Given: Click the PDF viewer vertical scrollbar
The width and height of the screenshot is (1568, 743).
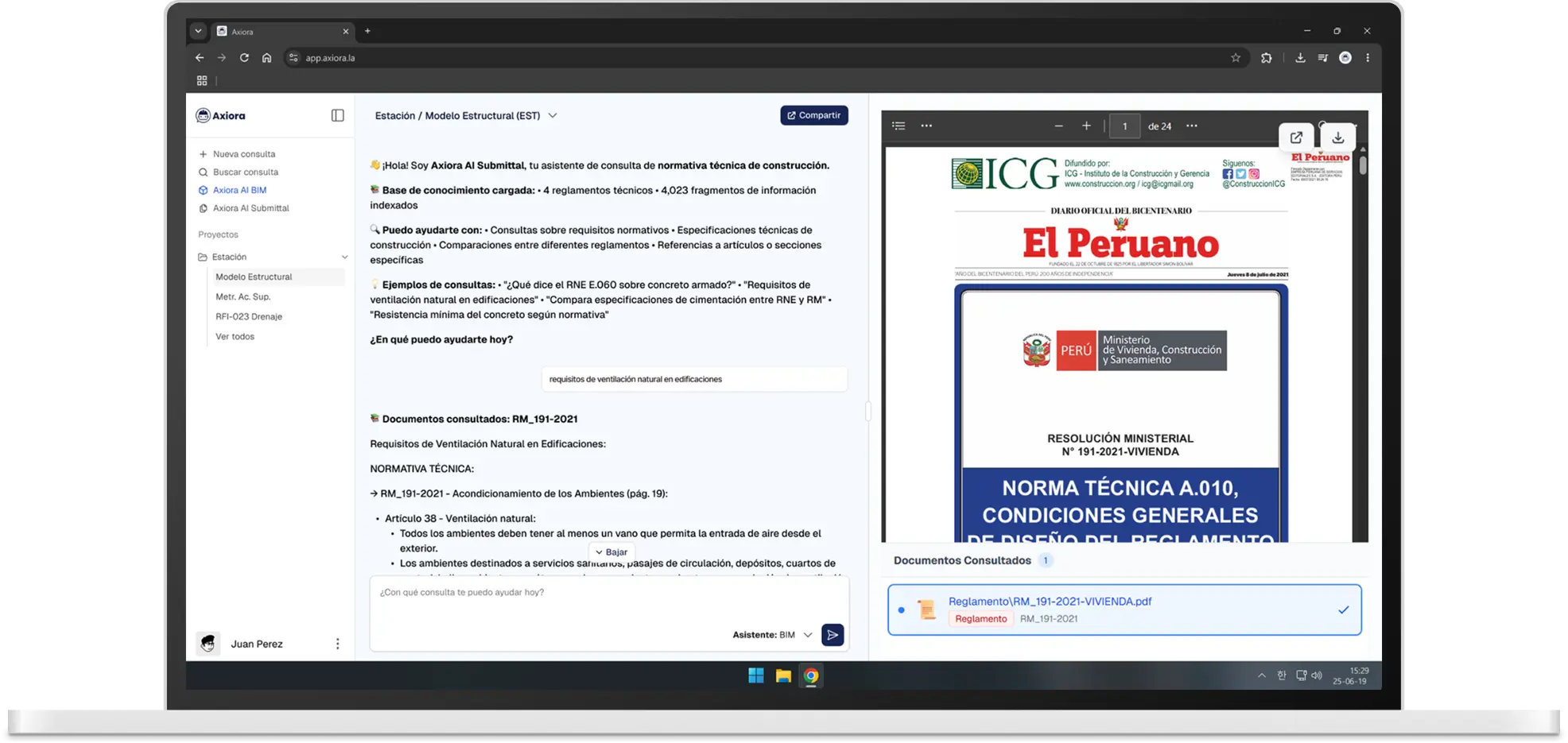Looking at the screenshot, I should coord(1362,165).
